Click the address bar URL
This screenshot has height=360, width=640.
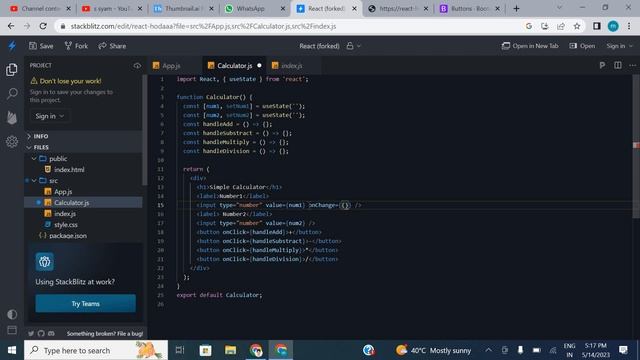click(x=203, y=26)
